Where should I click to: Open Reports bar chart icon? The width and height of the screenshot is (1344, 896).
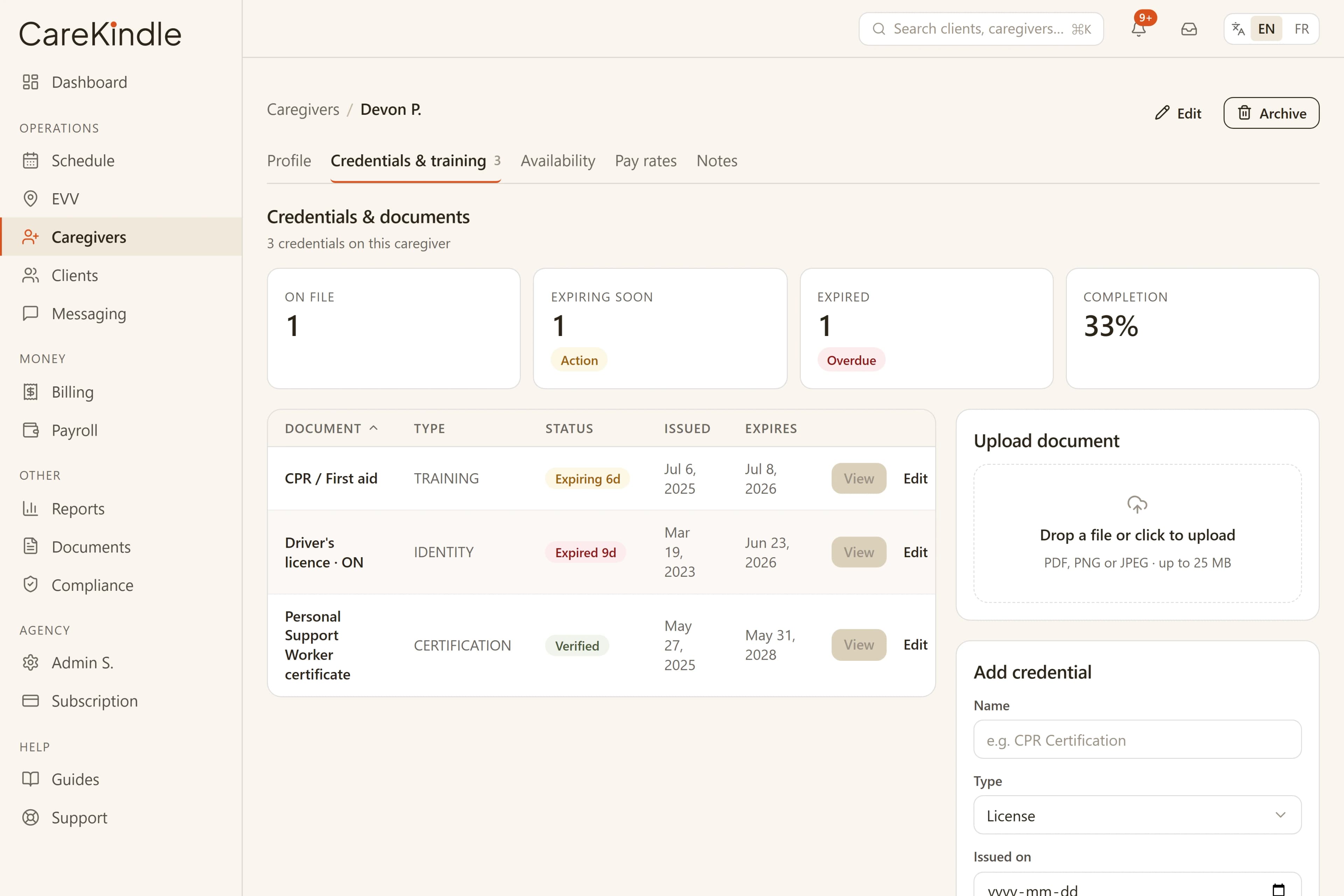click(x=30, y=509)
